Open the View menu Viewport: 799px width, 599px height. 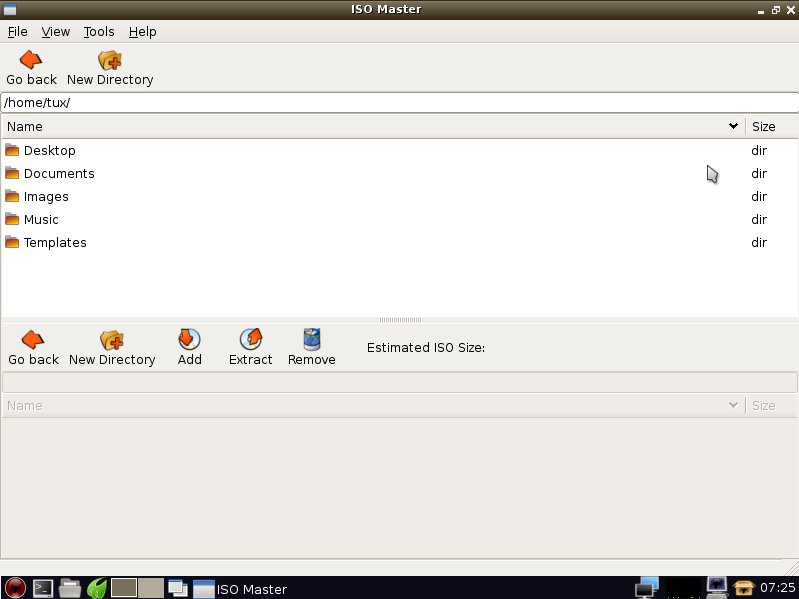(x=56, y=32)
